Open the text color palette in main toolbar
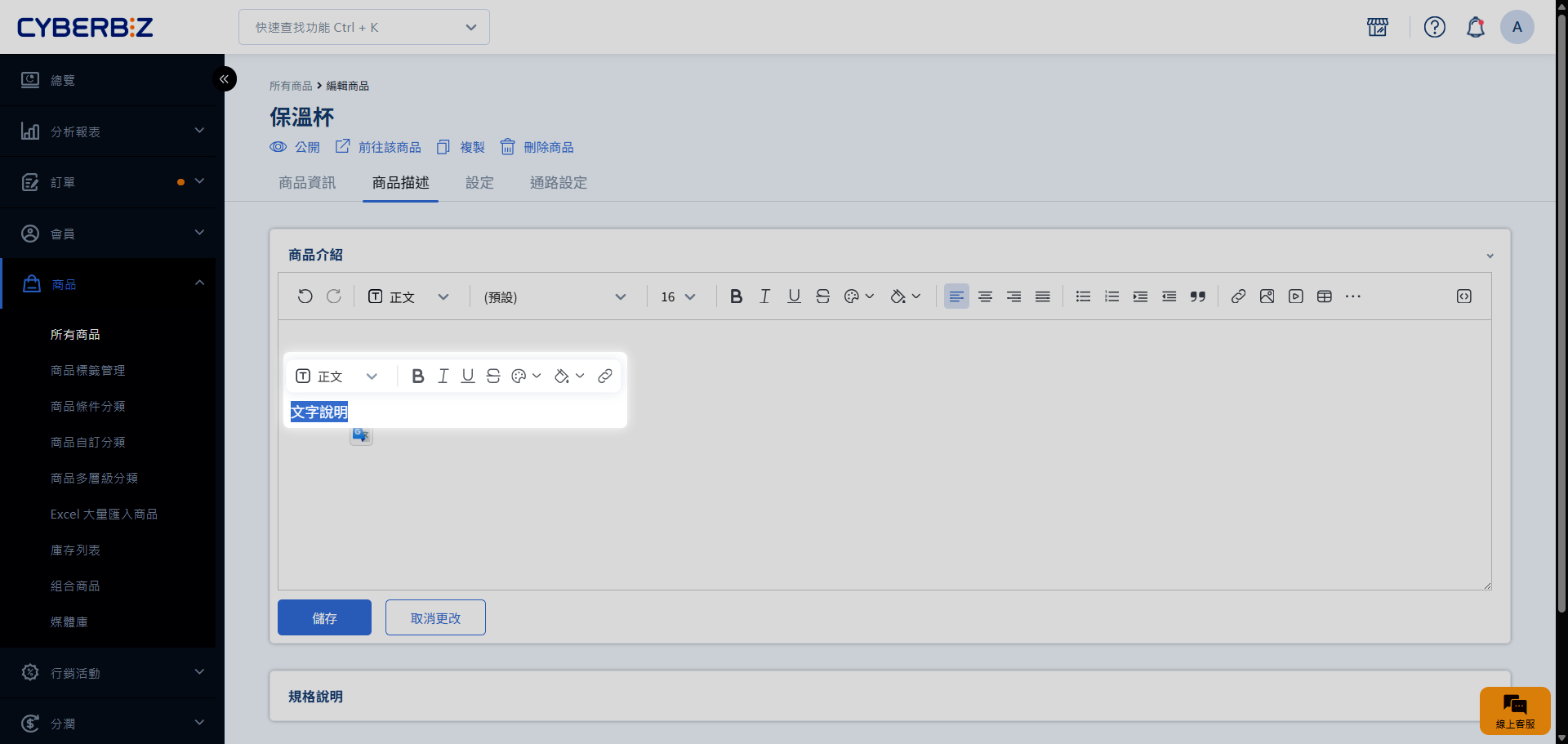The image size is (1568, 744). click(857, 296)
